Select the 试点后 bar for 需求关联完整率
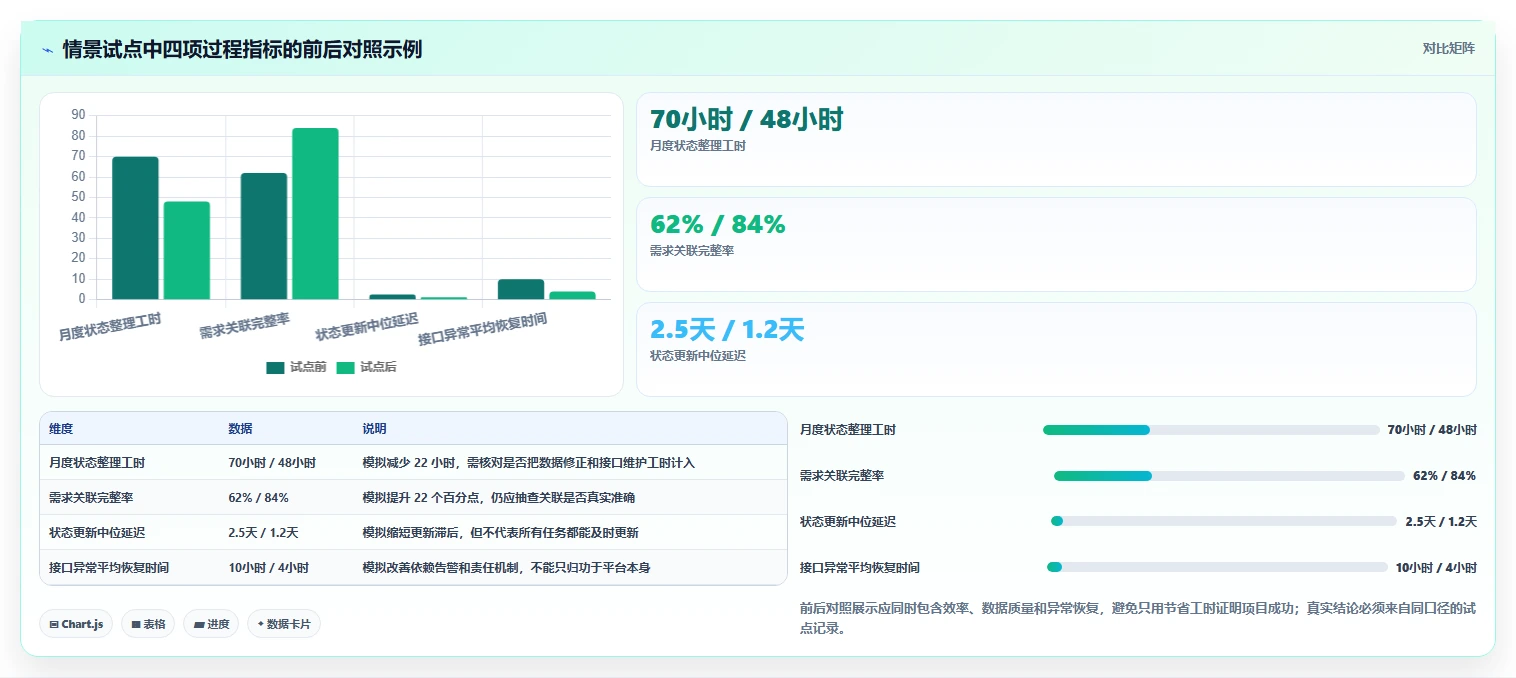 tap(315, 214)
